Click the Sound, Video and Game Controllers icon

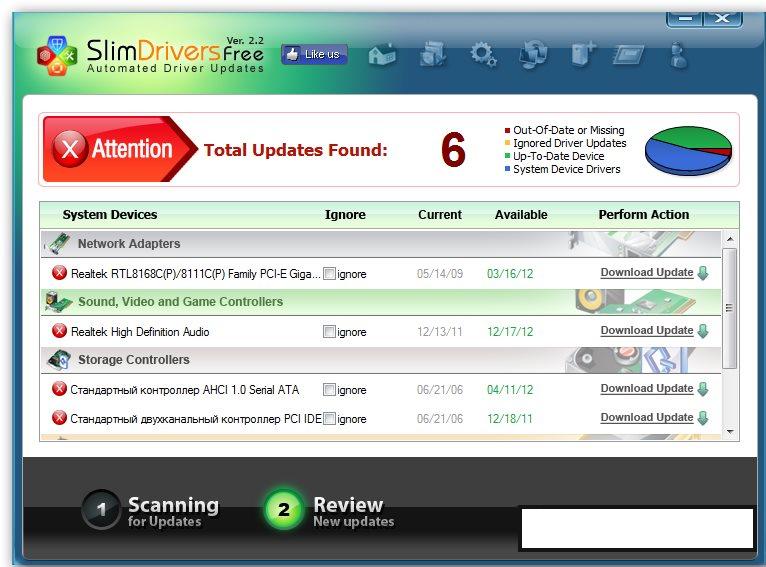tap(59, 301)
